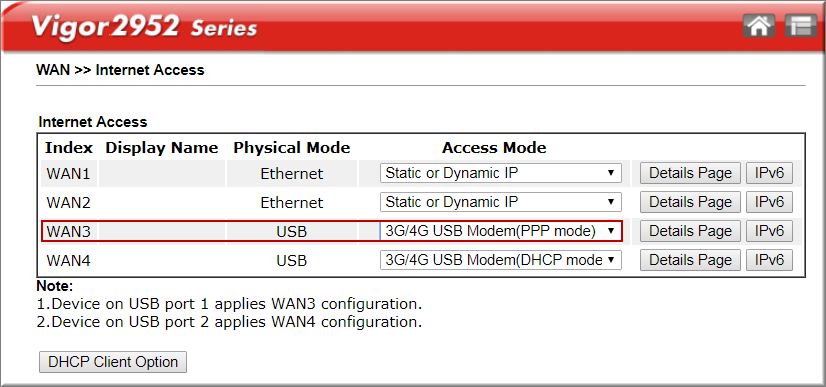Click IPv6 button for WAN1

tap(769, 173)
